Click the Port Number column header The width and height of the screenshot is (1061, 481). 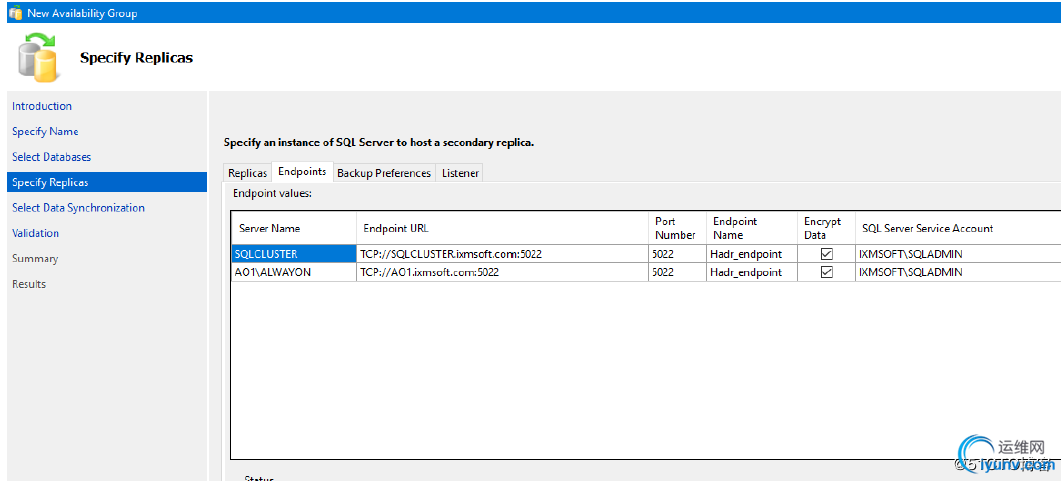tap(677, 228)
